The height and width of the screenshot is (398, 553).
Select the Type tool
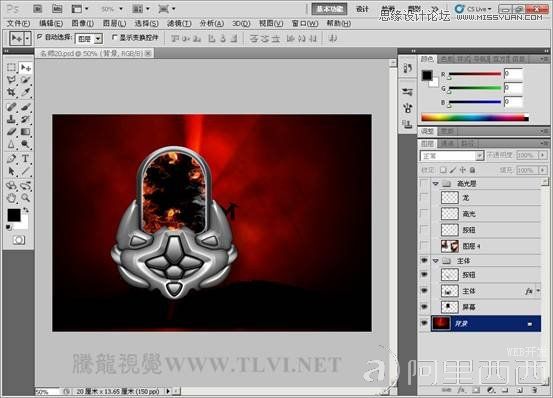pos(25,159)
